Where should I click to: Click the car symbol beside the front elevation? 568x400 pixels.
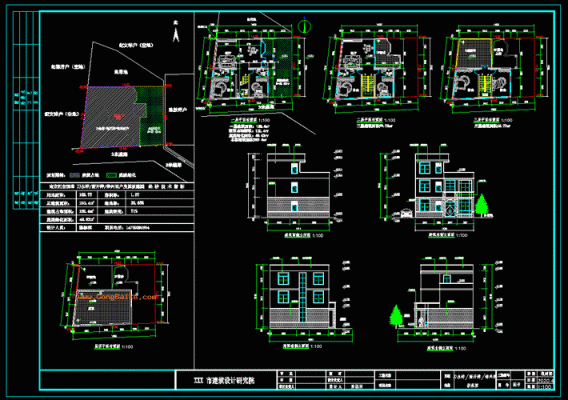[x=406, y=213]
